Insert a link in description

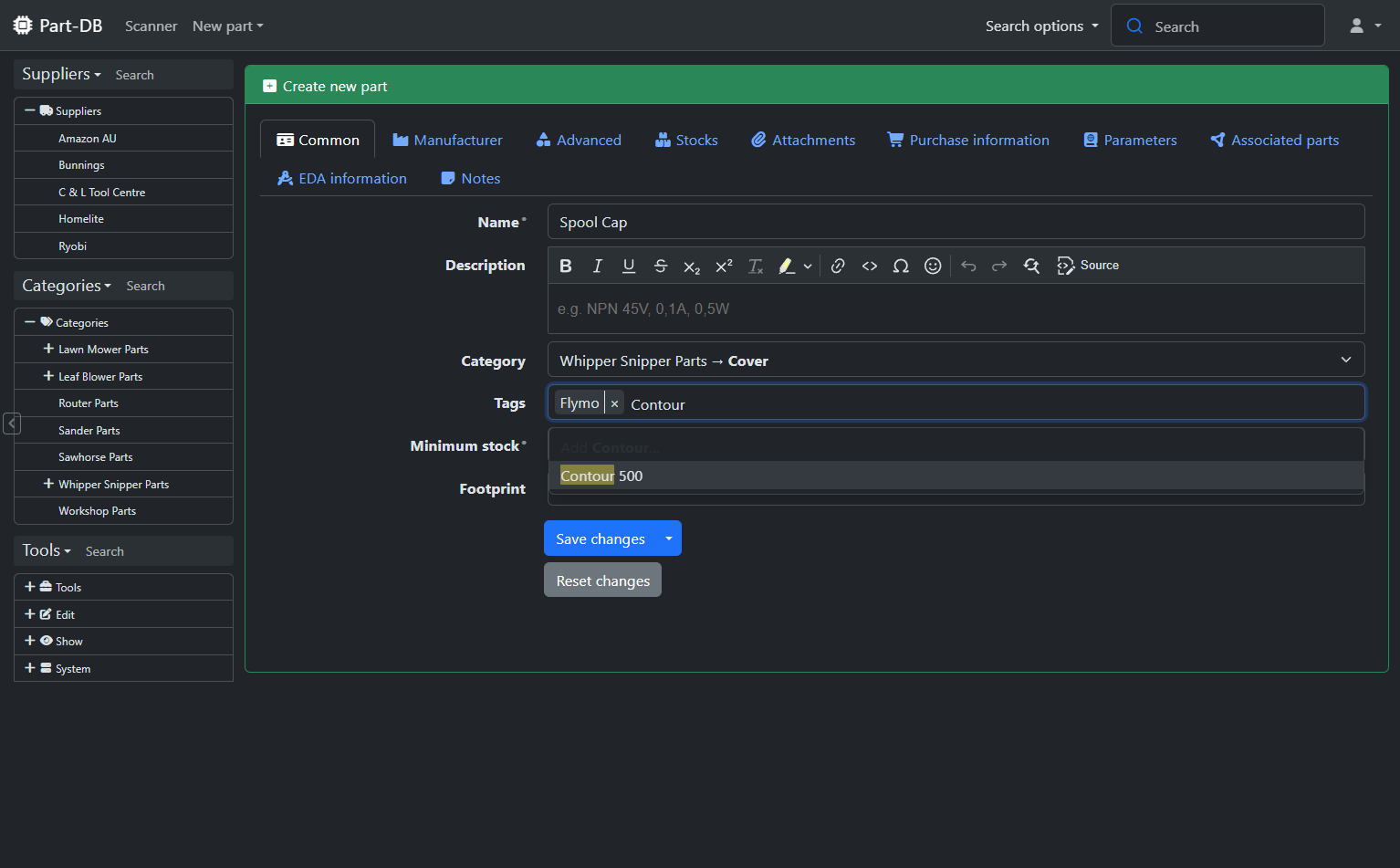pyautogui.click(x=838, y=266)
